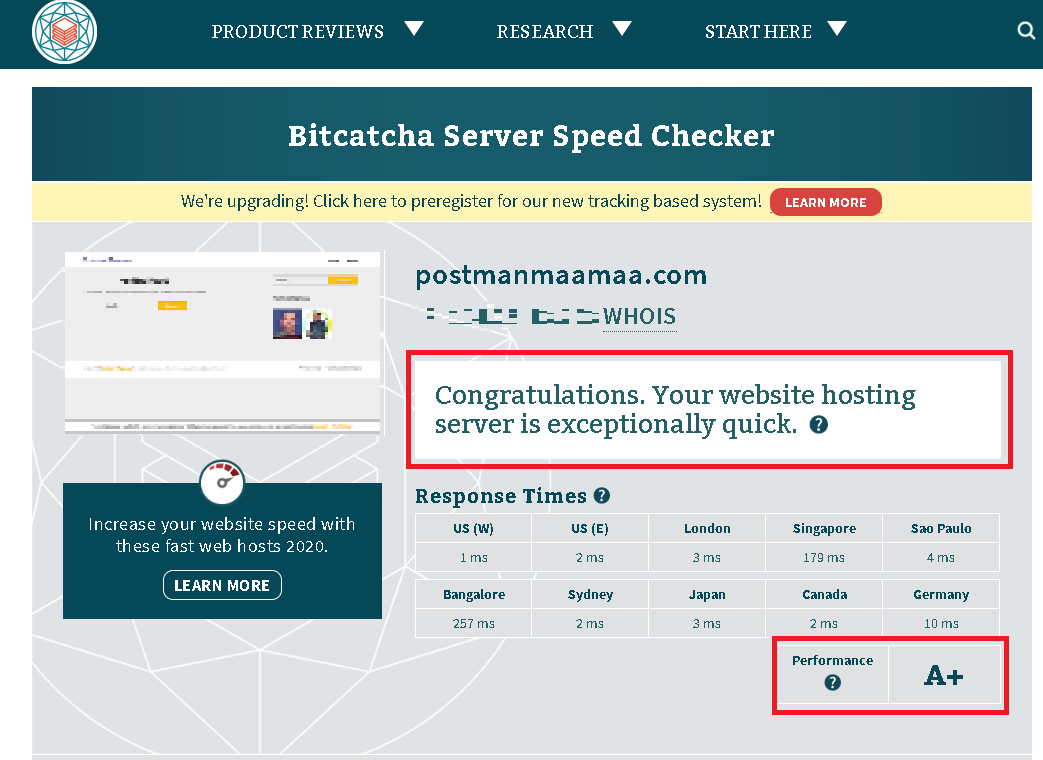Viewport: 1043px width, 760px height.
Task: Click the Performance label
Action: [x=832, y=660]
